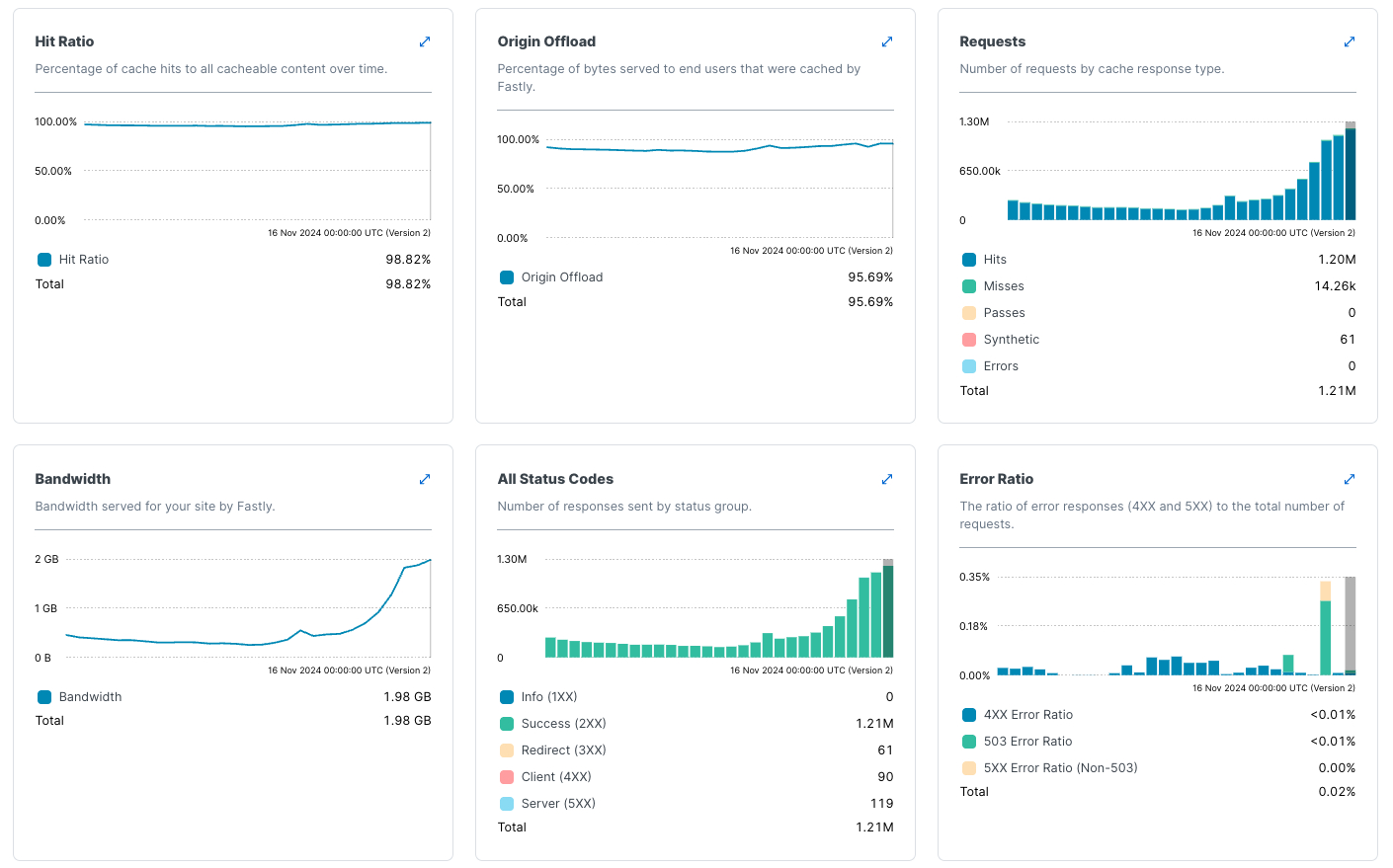Toggle the 4XX Error Ratio swatch
Viewport: 1393px width, 868px height.
click(x=969, y=715)
